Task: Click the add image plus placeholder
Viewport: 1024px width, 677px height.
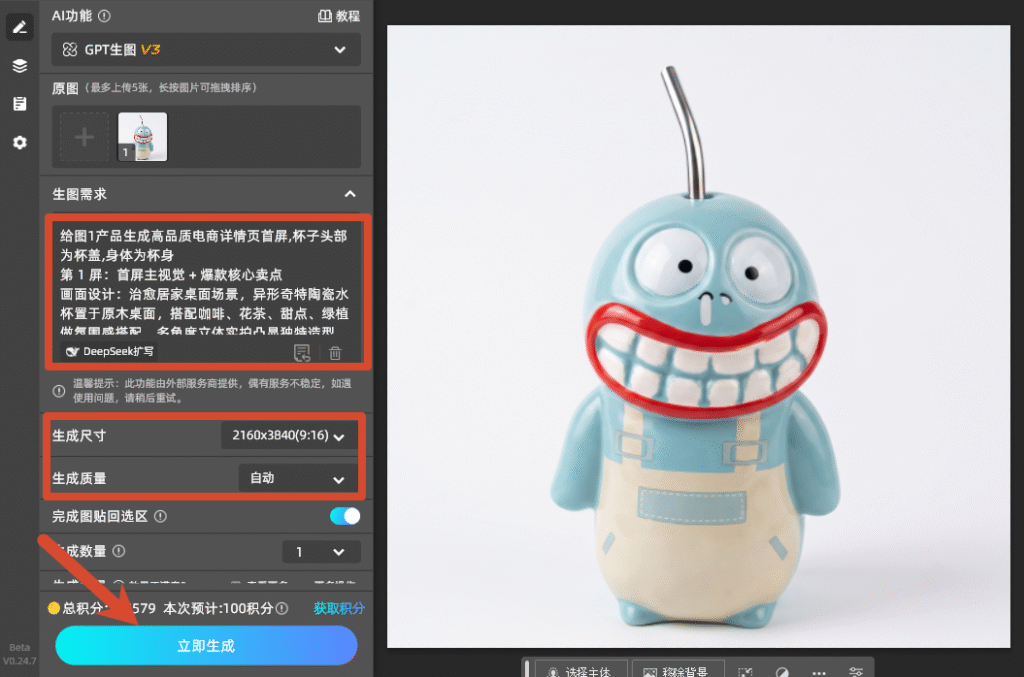Action: 84,137
